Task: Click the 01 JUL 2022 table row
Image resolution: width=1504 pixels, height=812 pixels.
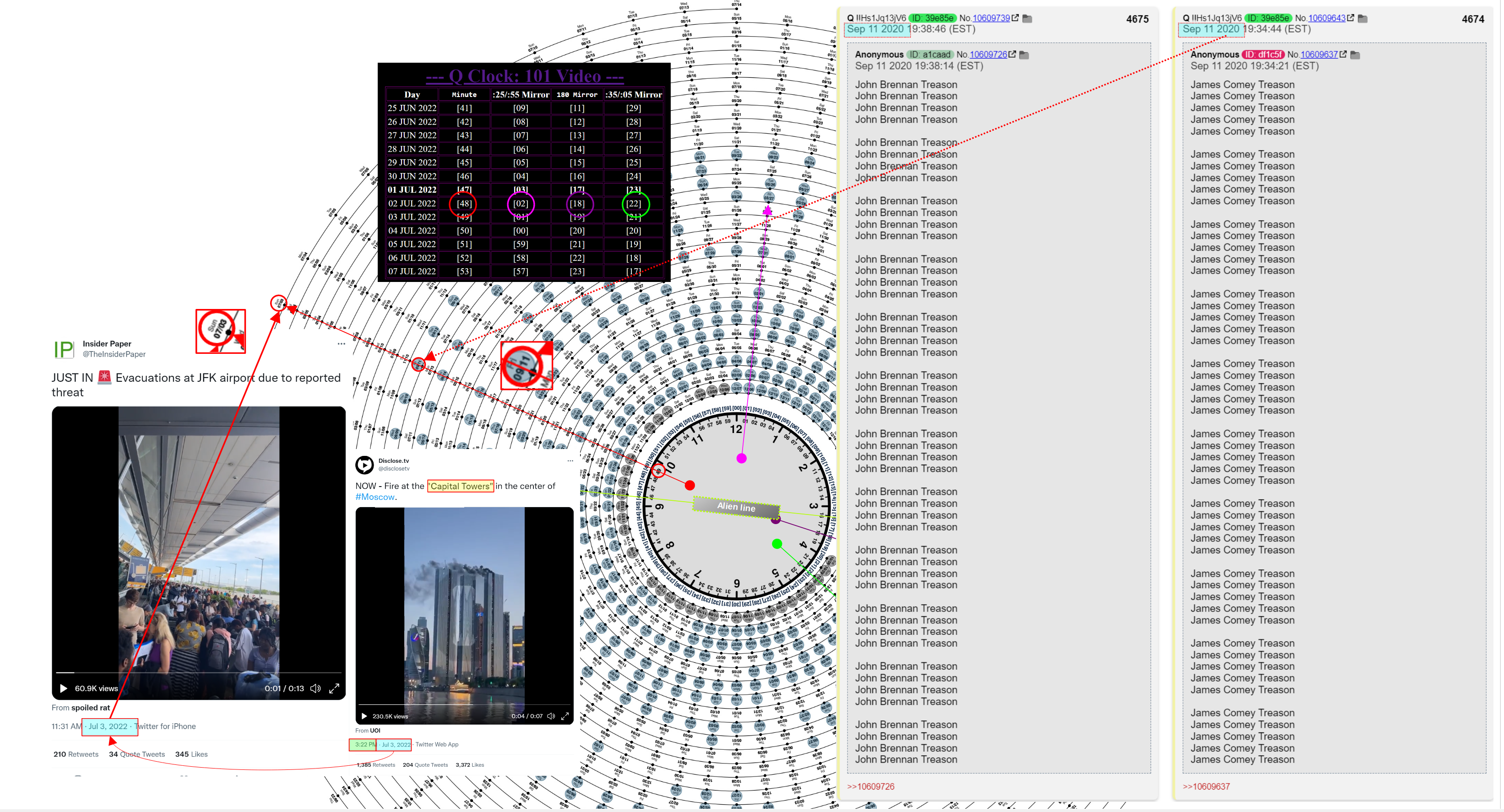Action: (524, 189)
